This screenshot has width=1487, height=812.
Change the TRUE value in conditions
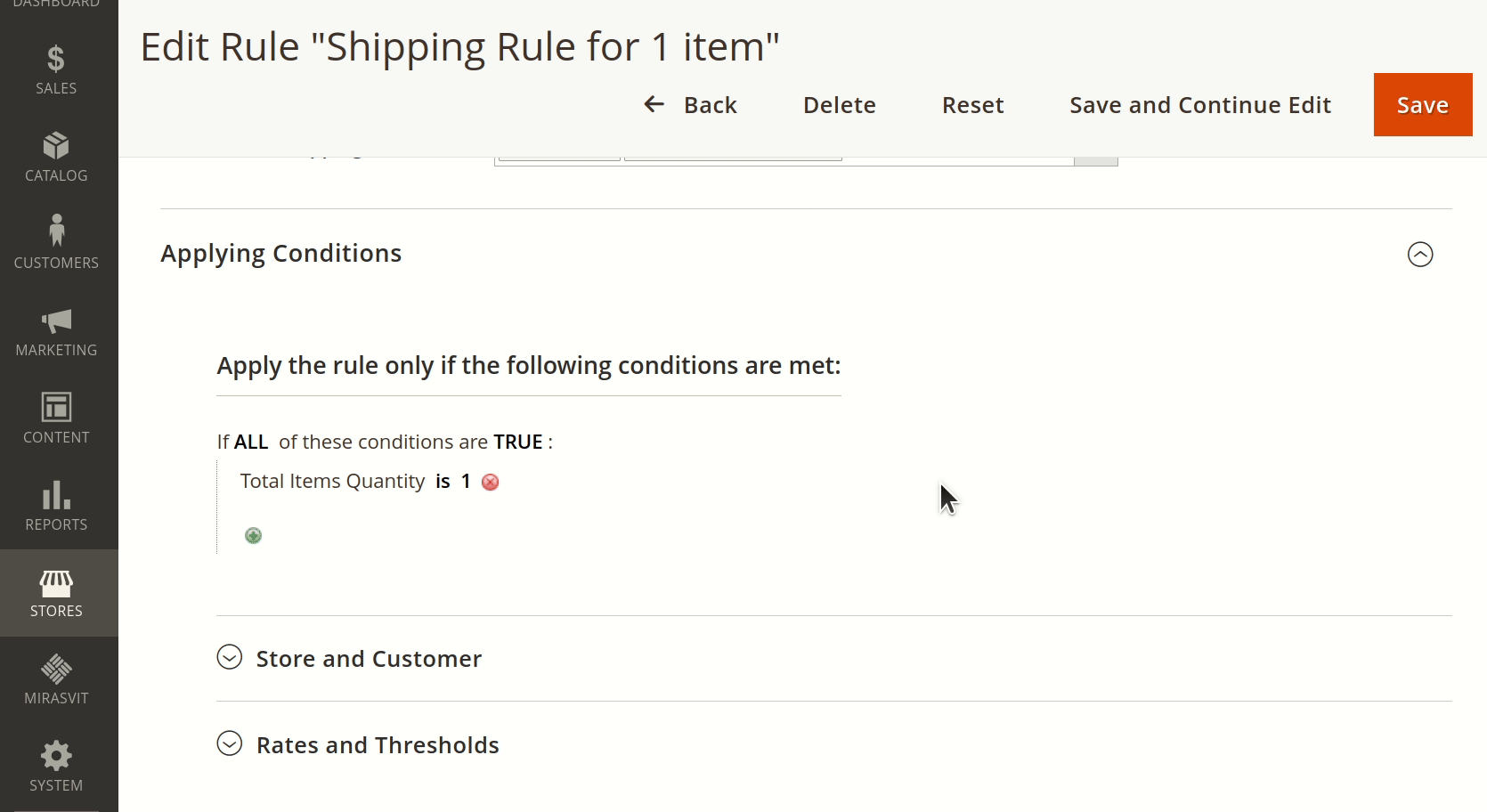tap(518, 443)
